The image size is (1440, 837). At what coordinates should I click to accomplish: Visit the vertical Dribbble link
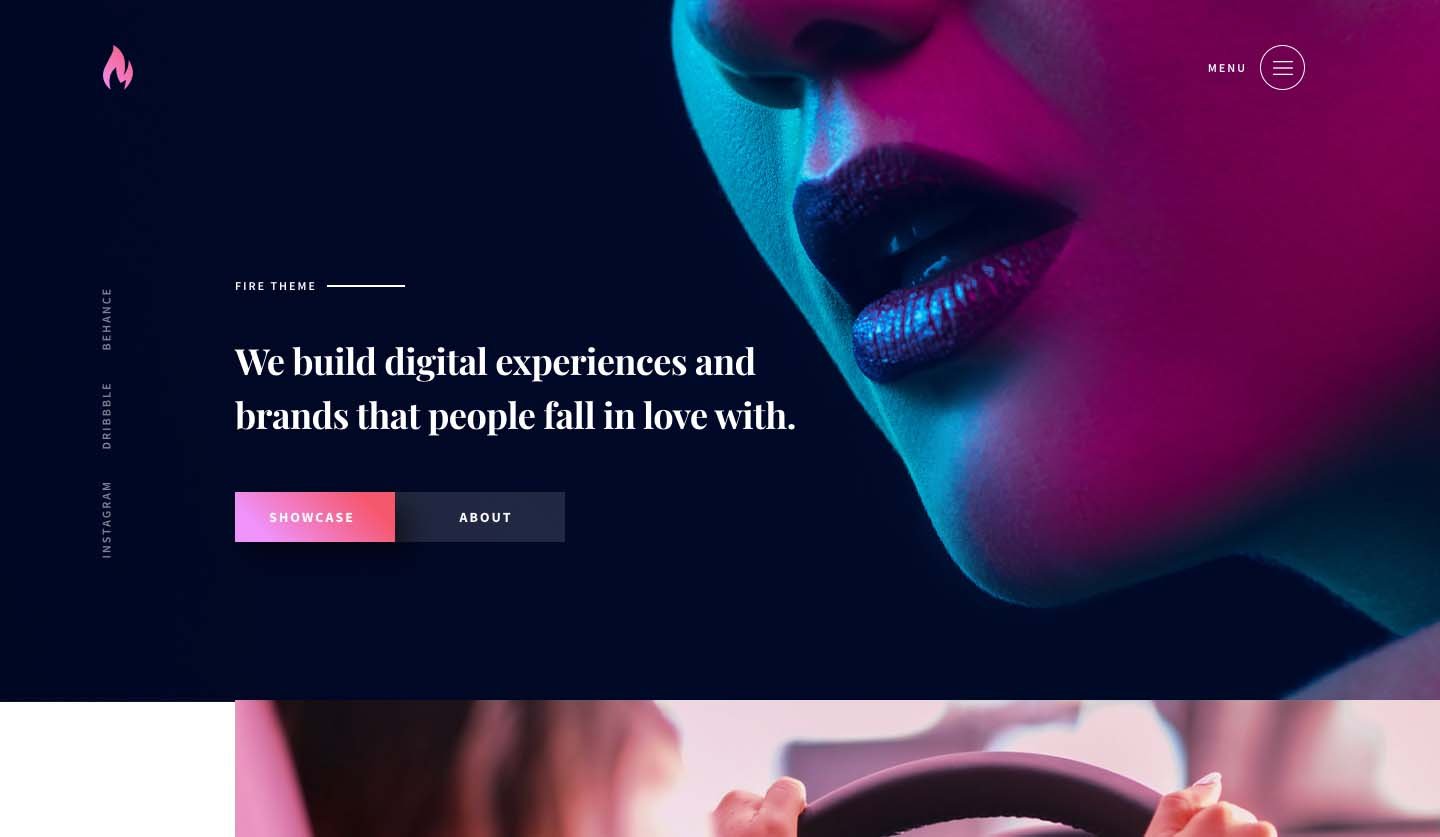(x=107, y=415)
